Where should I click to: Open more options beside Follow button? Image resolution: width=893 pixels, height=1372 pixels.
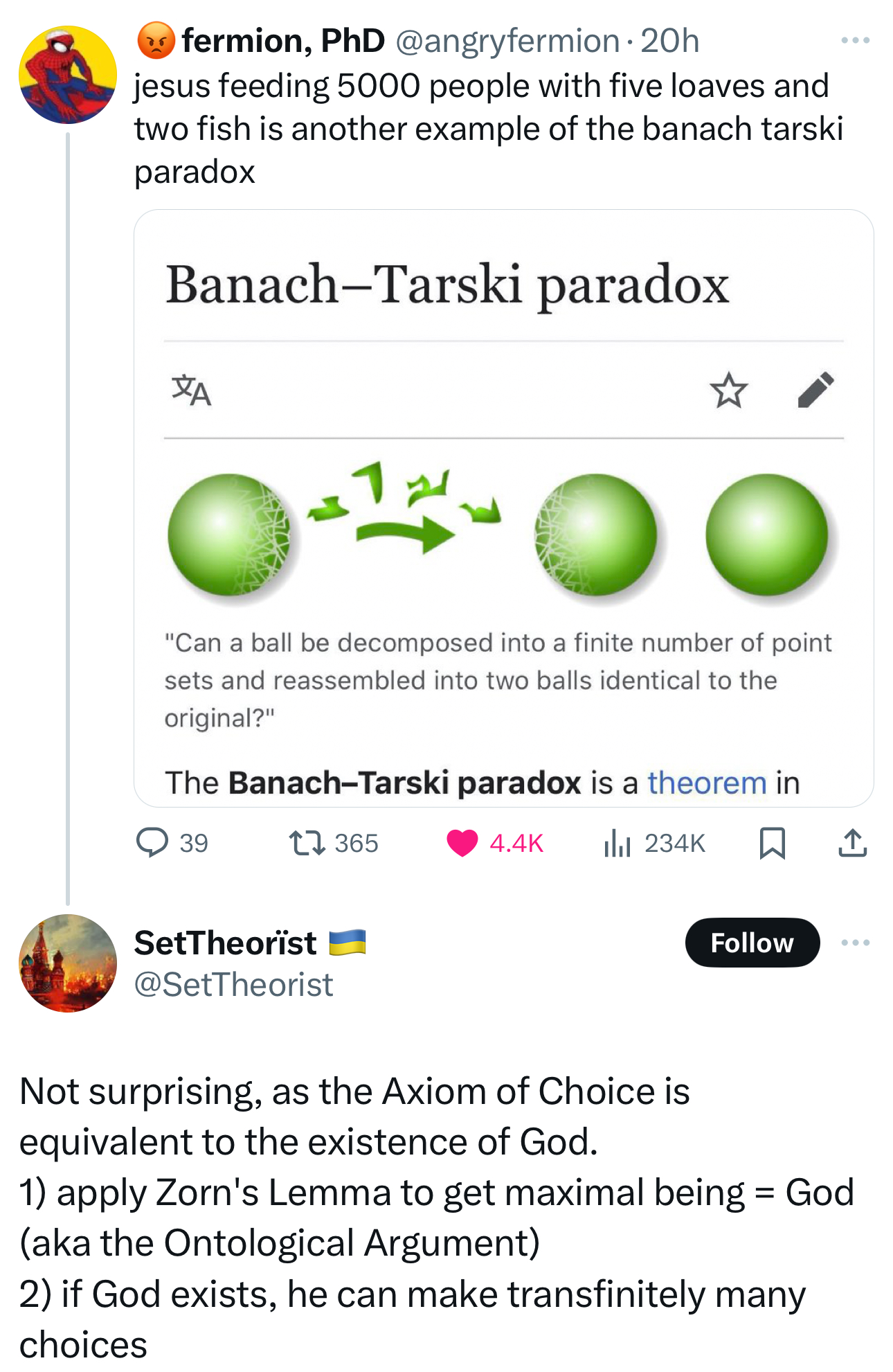855,943
